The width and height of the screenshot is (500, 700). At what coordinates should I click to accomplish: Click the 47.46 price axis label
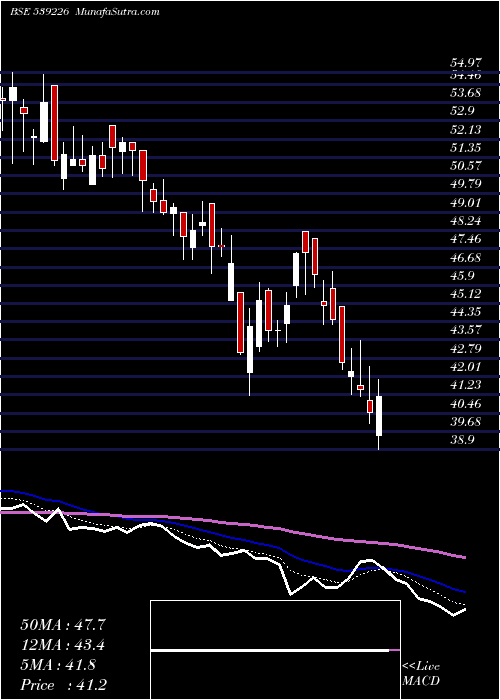tap(466, 239)
